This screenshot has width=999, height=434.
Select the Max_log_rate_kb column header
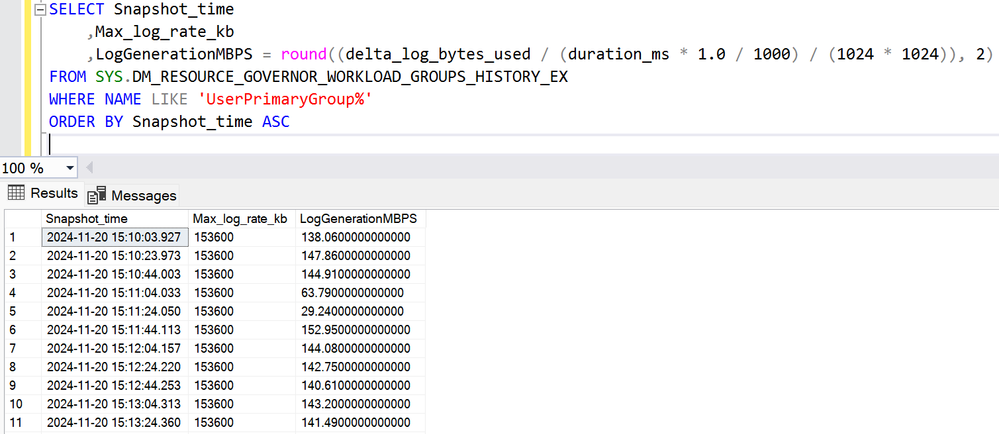[242, 219]
